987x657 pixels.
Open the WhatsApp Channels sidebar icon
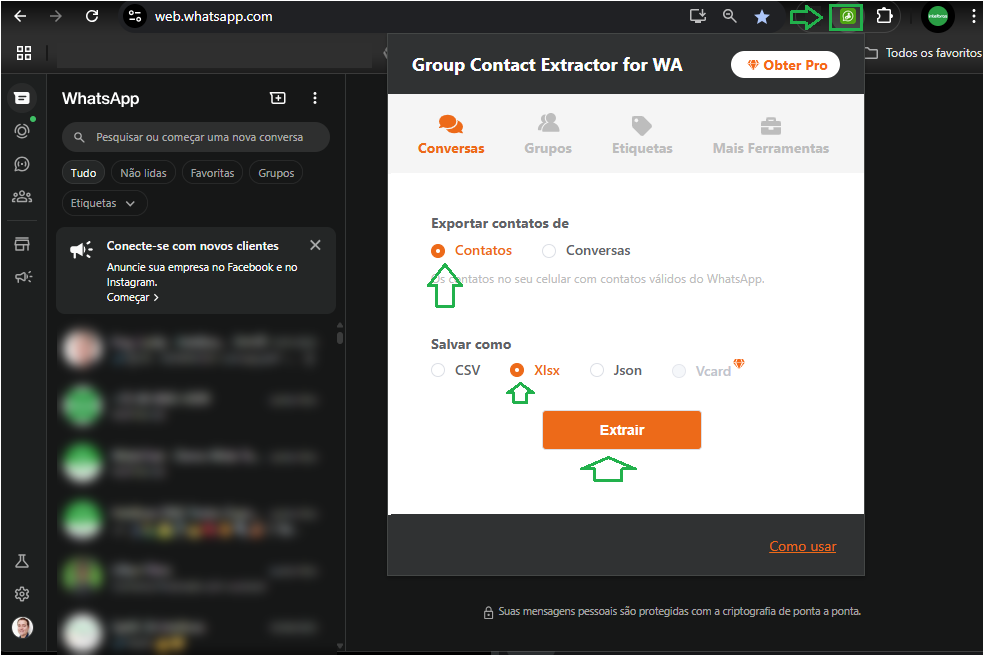pyautogui.click(x=22, y=164)
